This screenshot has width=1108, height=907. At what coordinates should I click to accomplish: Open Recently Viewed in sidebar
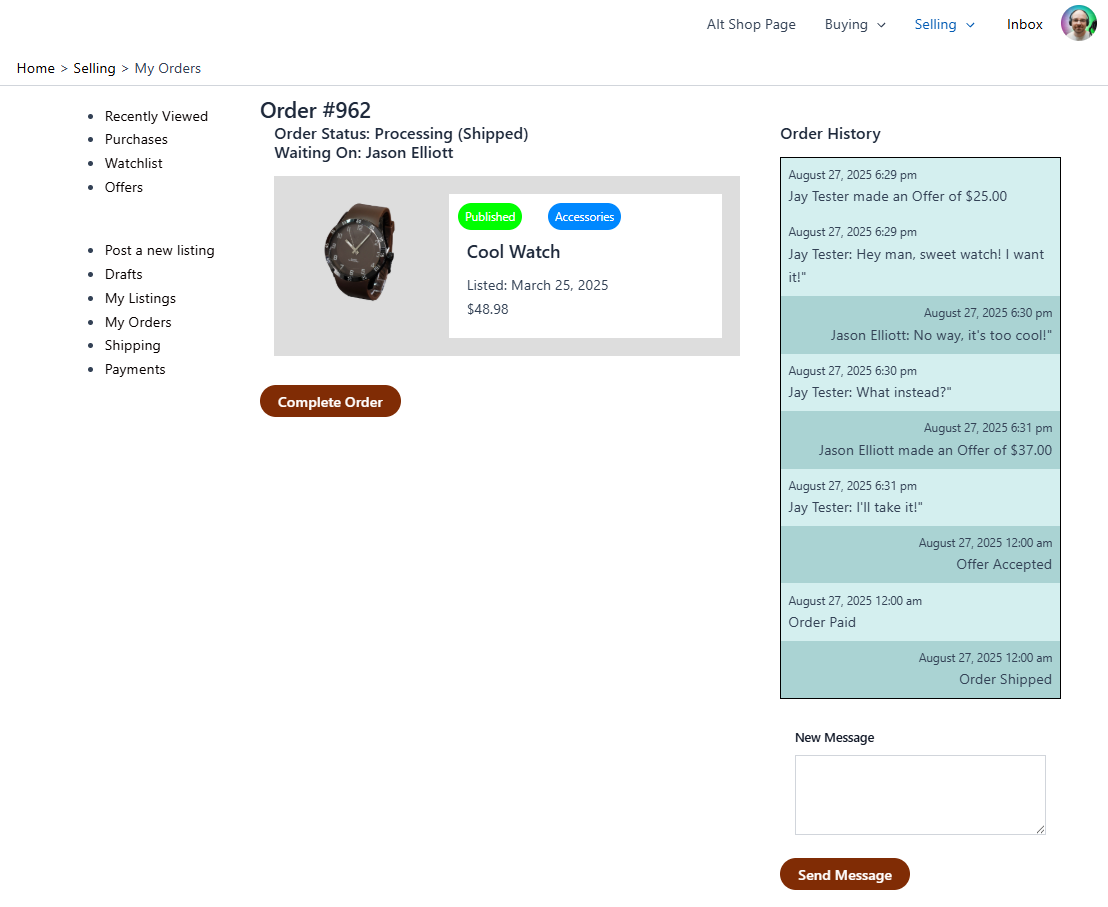[156, 116]
